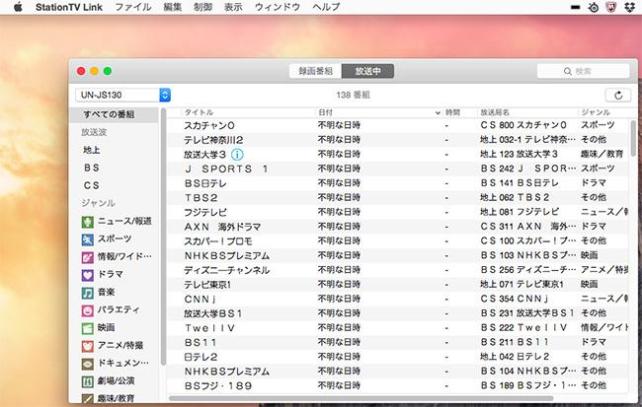Switch to the 放送中 tab
This screenshot has height=407, width=642.
pos(368,71)
